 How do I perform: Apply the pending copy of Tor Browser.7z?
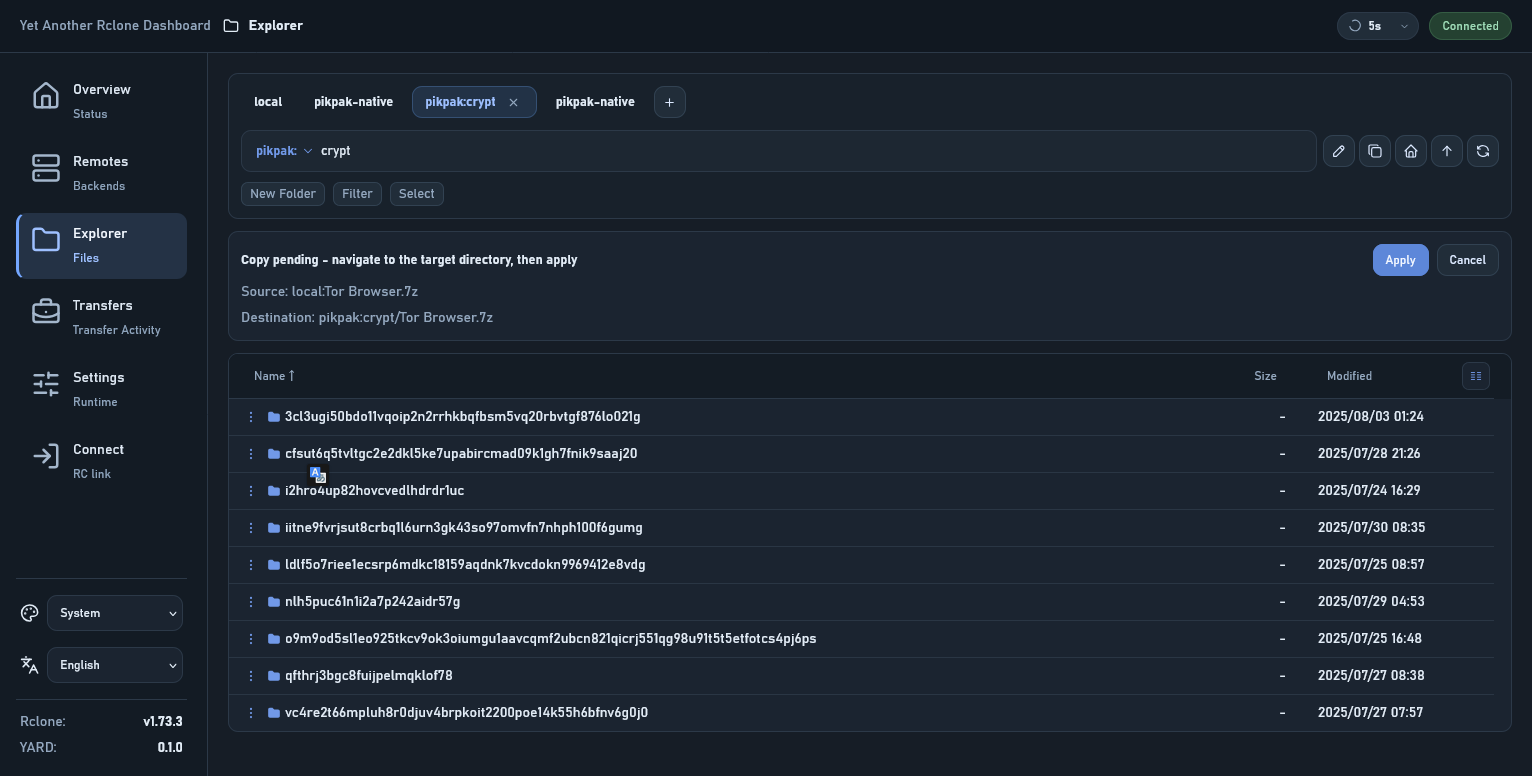(1400, 260)
